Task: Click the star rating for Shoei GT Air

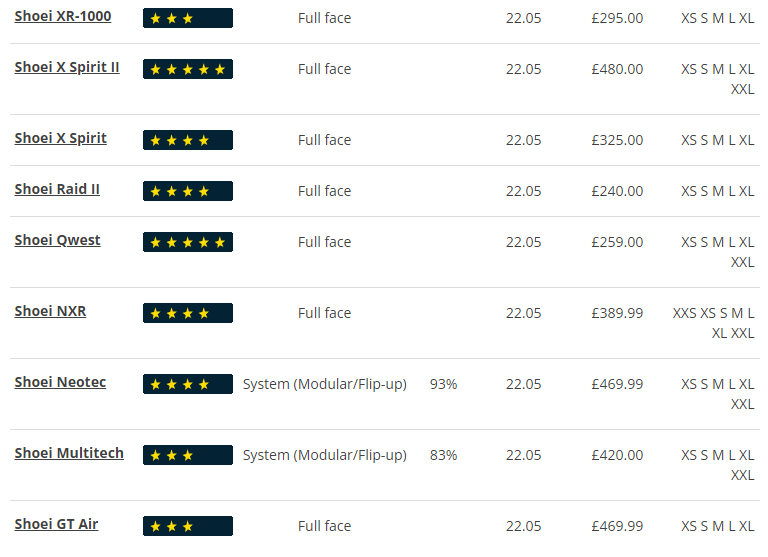Action: [x=188, y=526]
